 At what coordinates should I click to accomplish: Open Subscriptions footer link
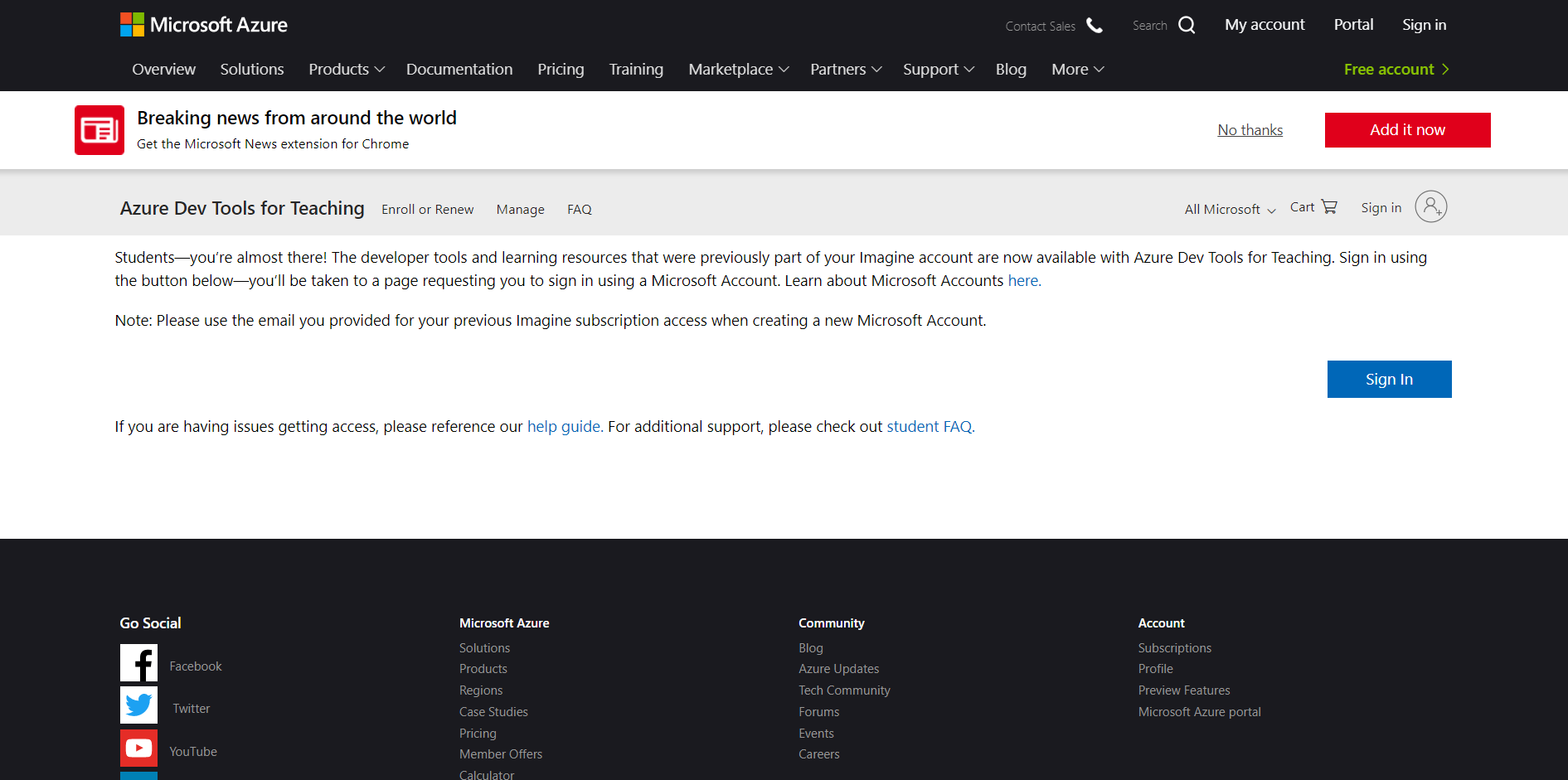point(1175,648)
